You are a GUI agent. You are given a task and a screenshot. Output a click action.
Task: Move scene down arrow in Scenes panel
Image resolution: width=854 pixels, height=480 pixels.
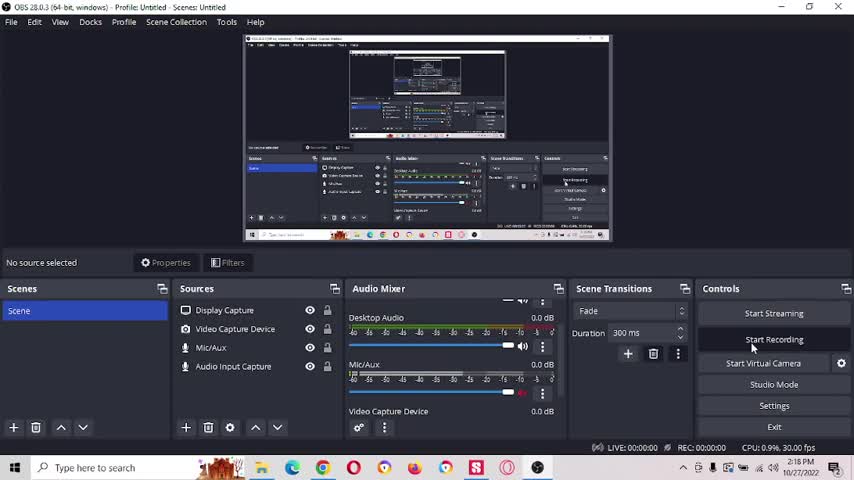coord(83,428)
